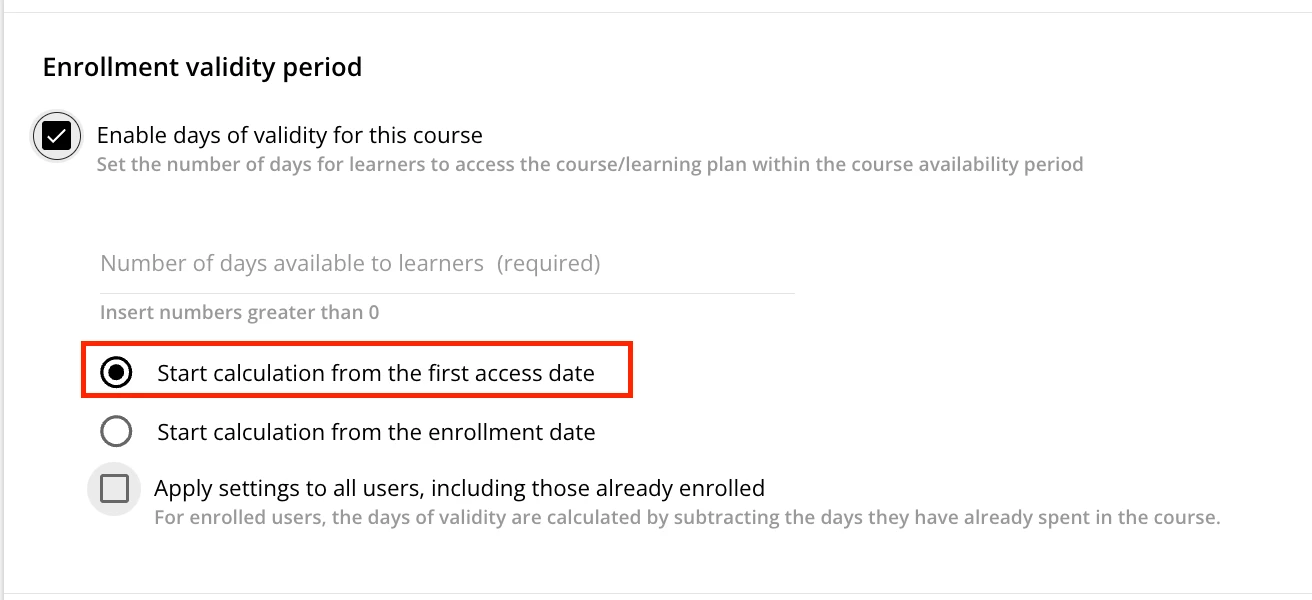Click the "For enrolled users" explanatory note
Image resolution: width=1312 pixels, height=600 pixels.
coord(686,518)
